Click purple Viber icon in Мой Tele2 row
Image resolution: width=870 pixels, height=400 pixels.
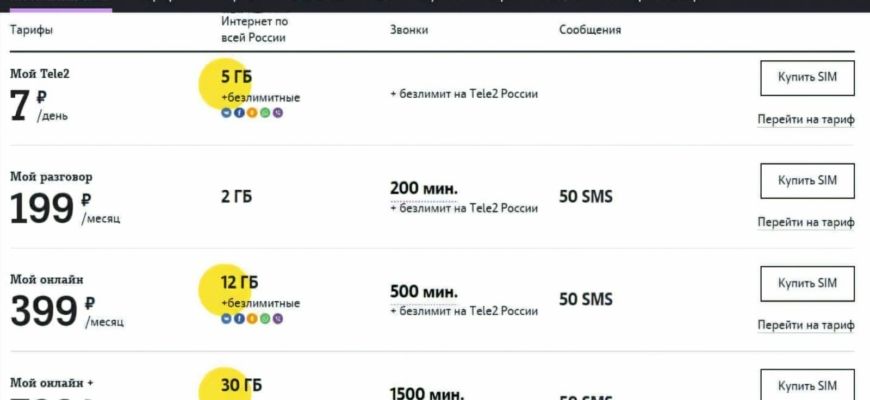click(278, 113)
